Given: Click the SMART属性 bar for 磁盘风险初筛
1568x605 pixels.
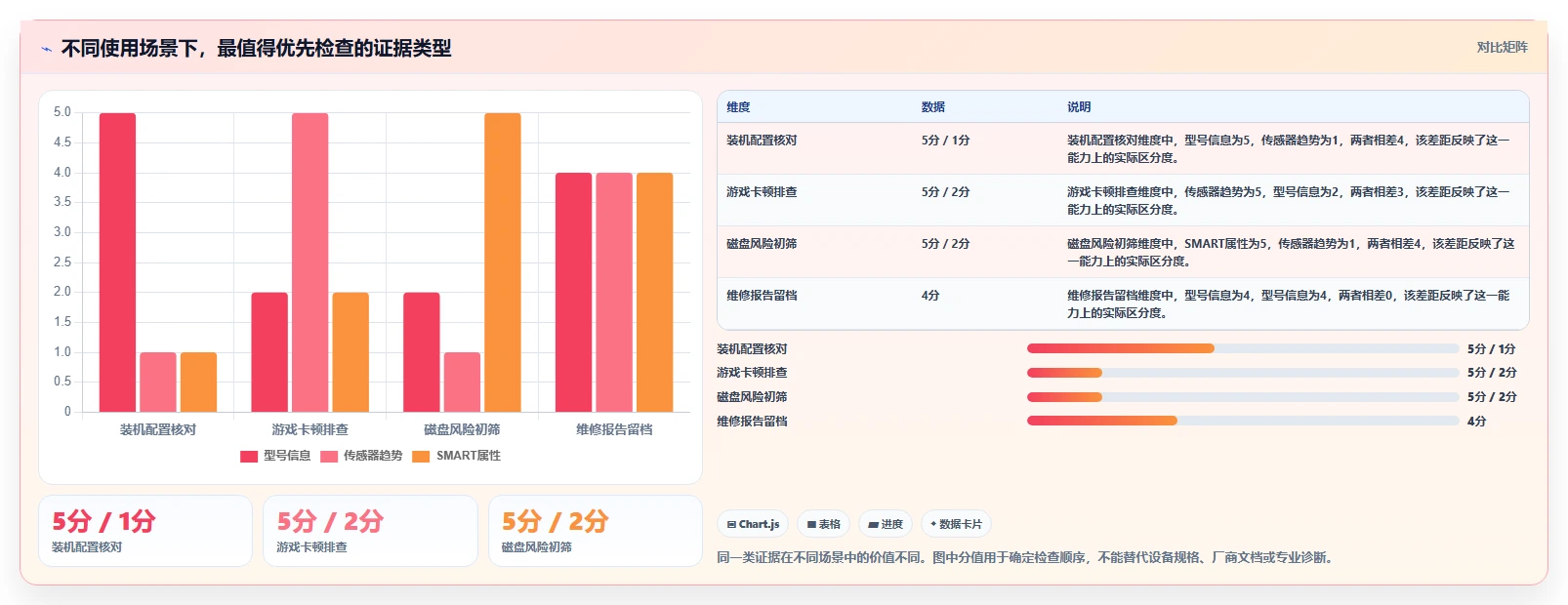Looking at the screenshot, I should pyautogui.click(x=503, y=262).
